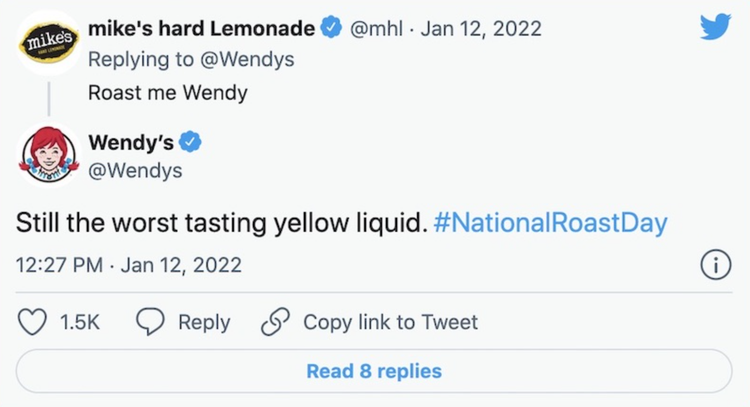
Task: Click the Copy link to Tweet text
Action: point(390,322)
